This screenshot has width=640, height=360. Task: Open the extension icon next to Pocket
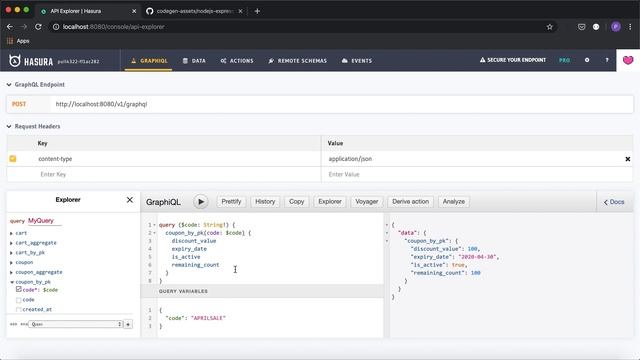tap(596, 27)
